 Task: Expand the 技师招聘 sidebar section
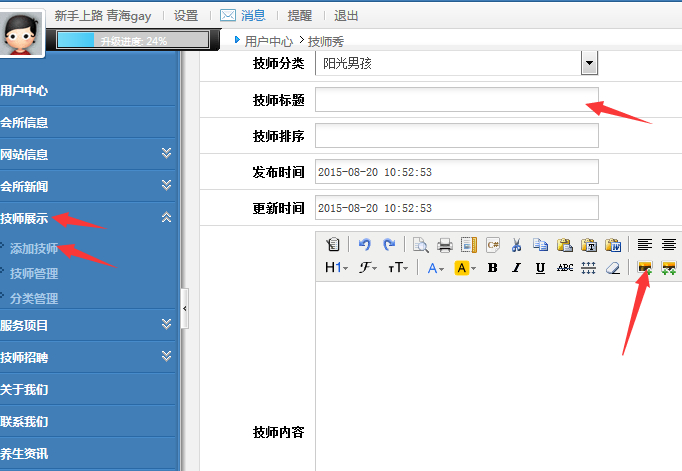(166, 356)
